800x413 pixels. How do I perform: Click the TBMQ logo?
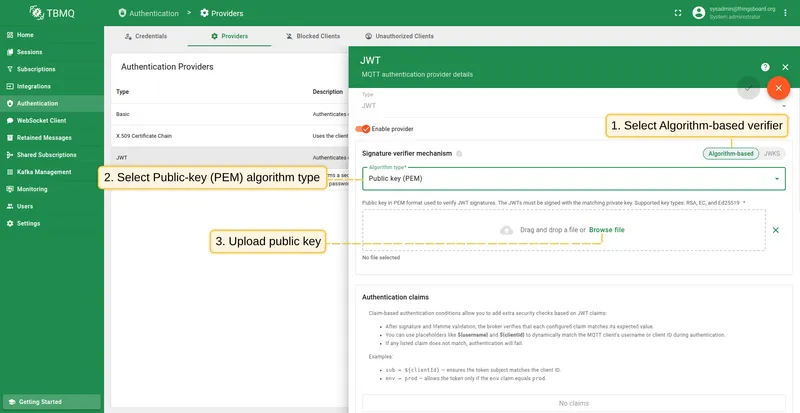(x=52, y=13)
